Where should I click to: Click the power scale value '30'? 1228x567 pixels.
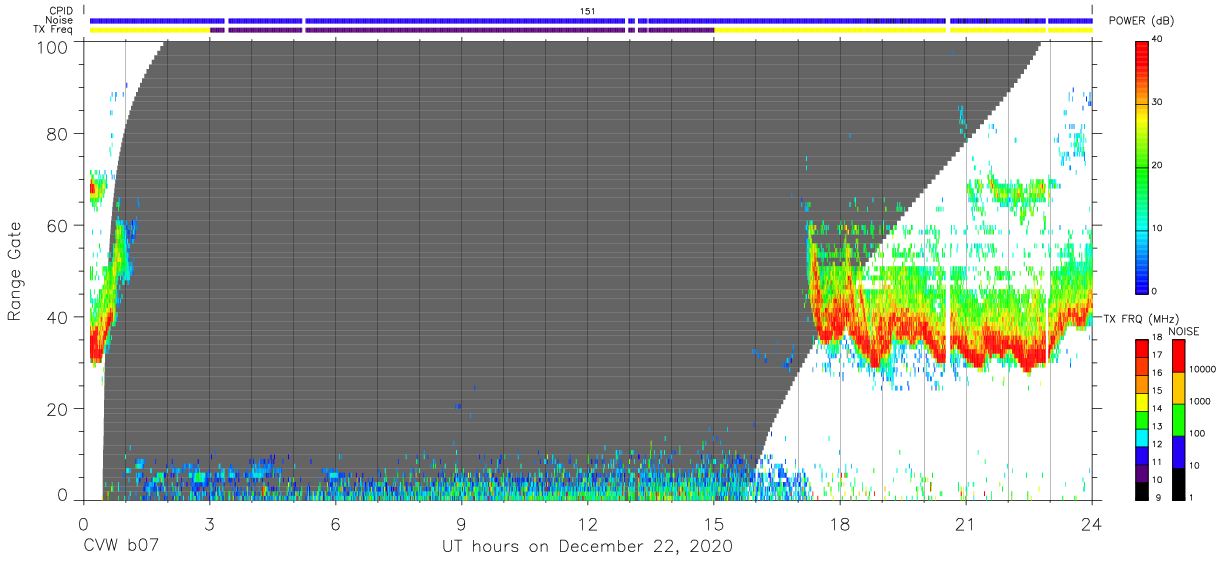click(x=1157, y=103)
